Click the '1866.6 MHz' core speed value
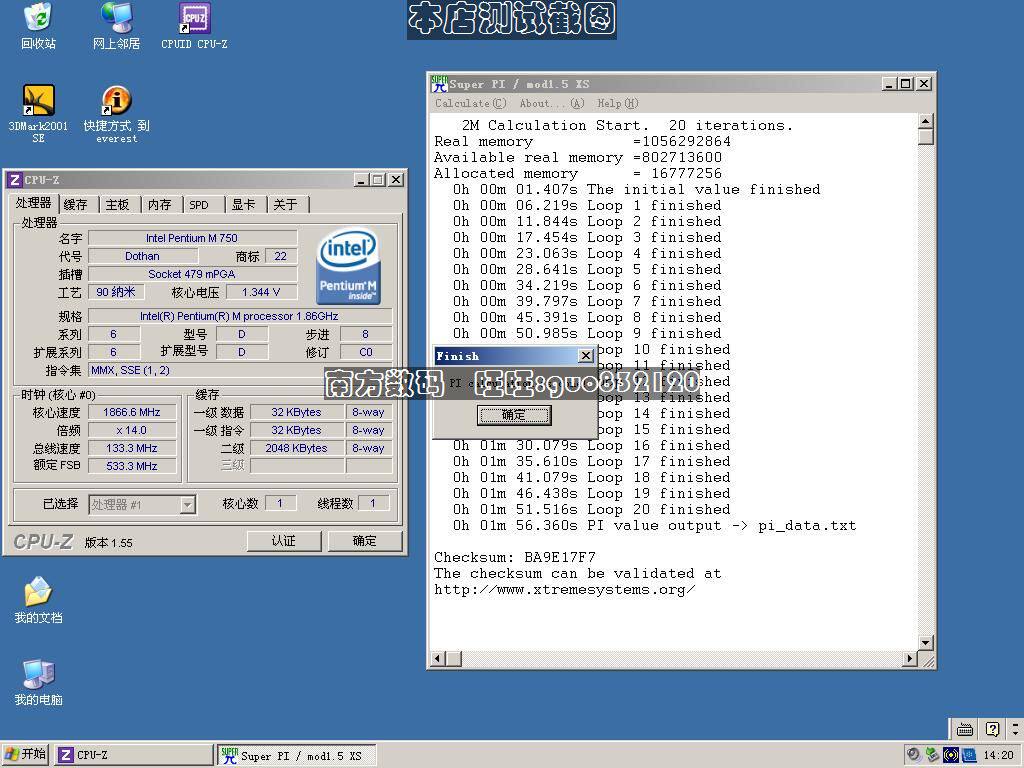1024x768 pixels. tap(131, 412)
